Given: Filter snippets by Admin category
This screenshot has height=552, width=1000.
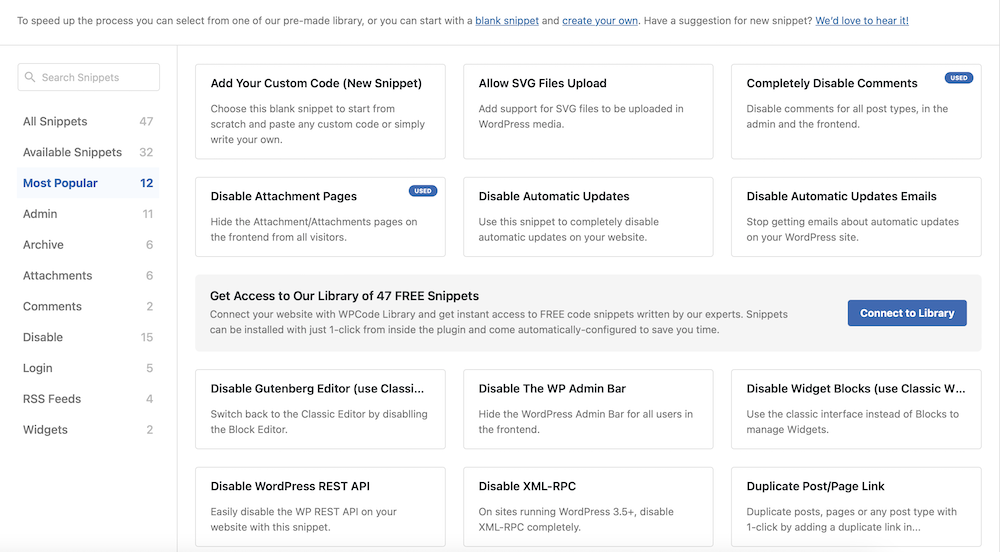Looking at the screenshot, I should point(88,214).
